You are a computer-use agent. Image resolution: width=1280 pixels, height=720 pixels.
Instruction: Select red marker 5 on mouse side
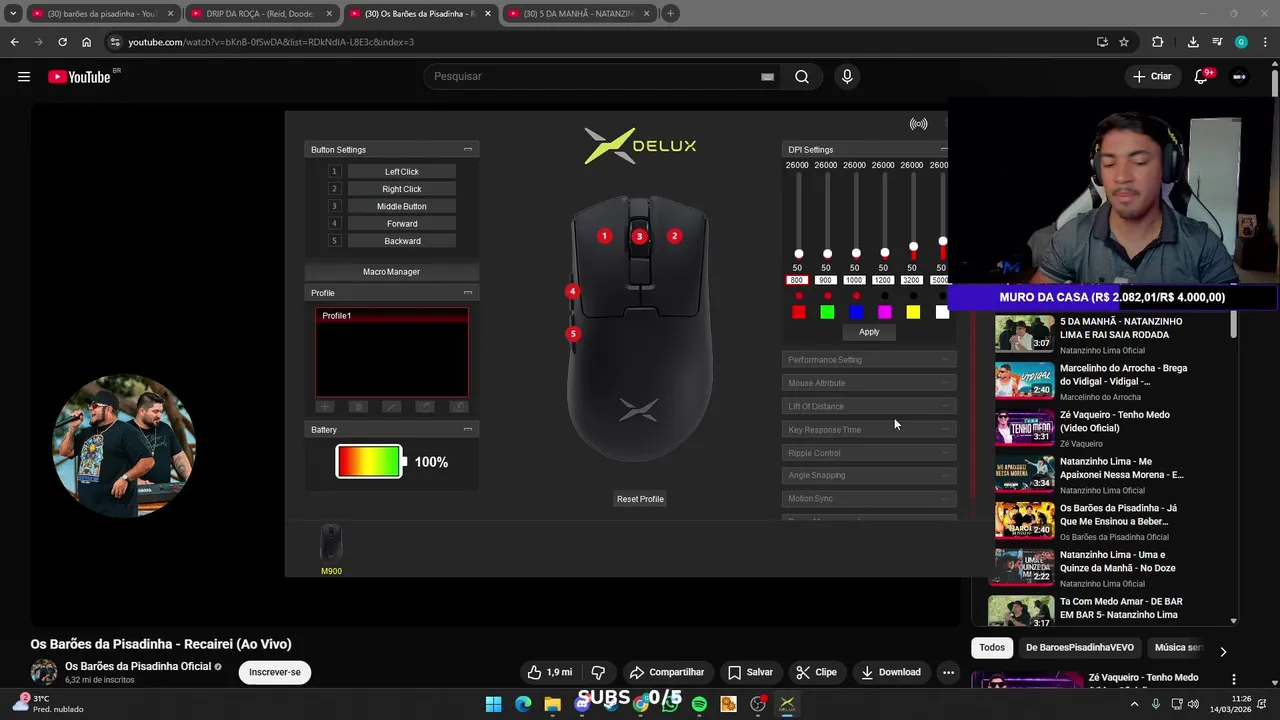(x=573, y=334)
